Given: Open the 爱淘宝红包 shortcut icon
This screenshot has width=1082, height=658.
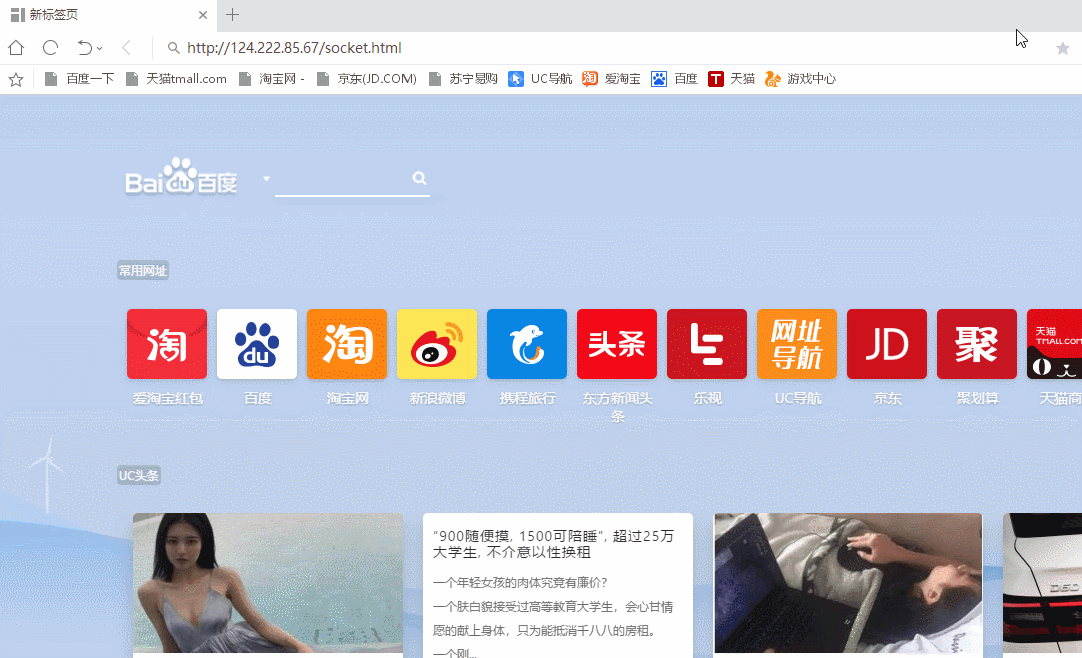Looking at the screenshot, I should coord(167,343).
